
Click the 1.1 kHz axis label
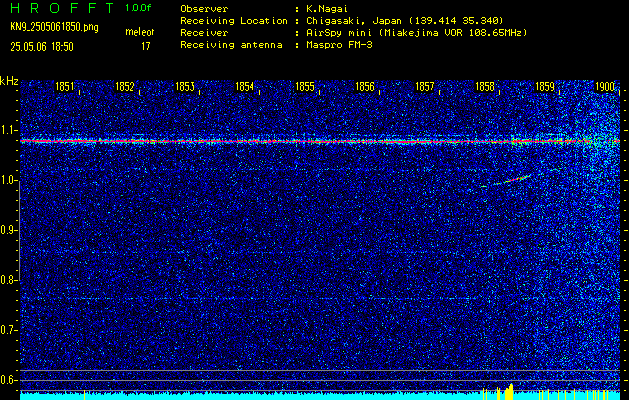[x=7, y=130]
